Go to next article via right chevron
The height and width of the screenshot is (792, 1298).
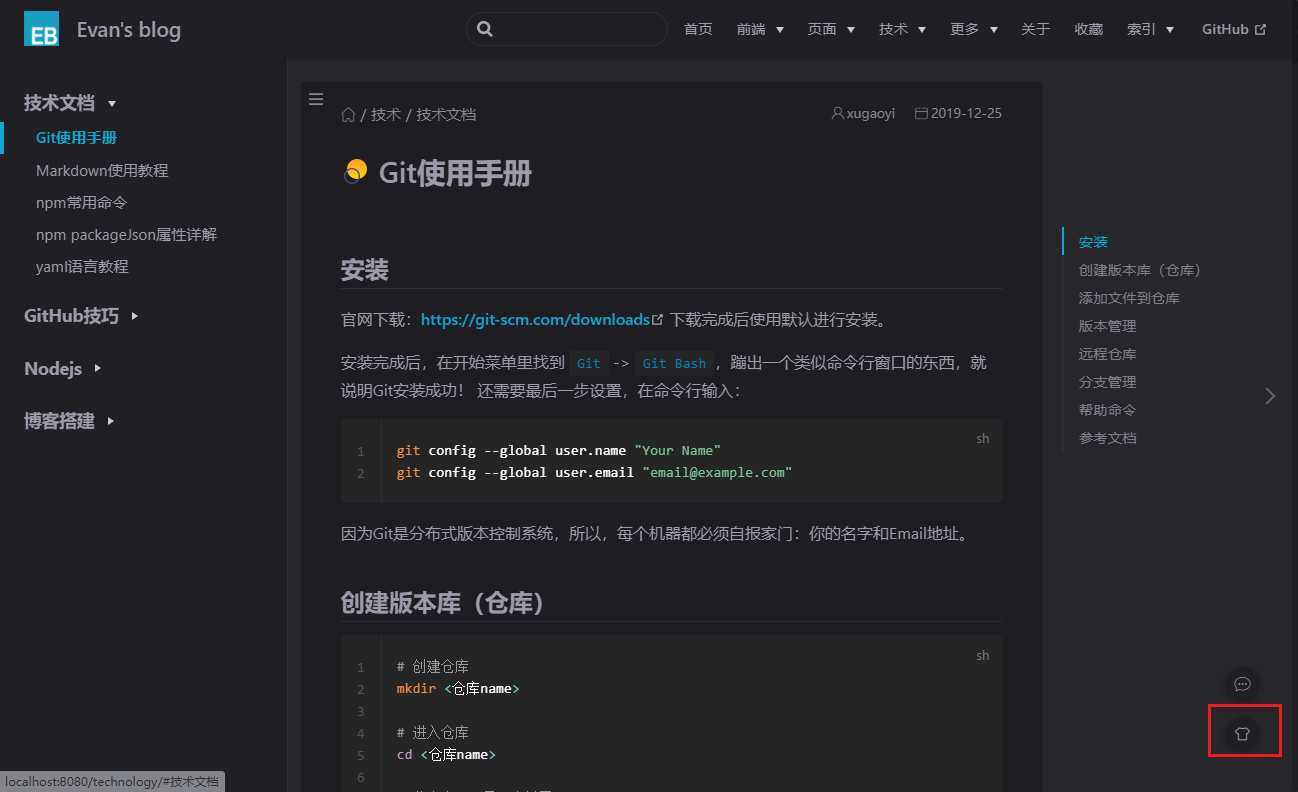(1270, 396)
